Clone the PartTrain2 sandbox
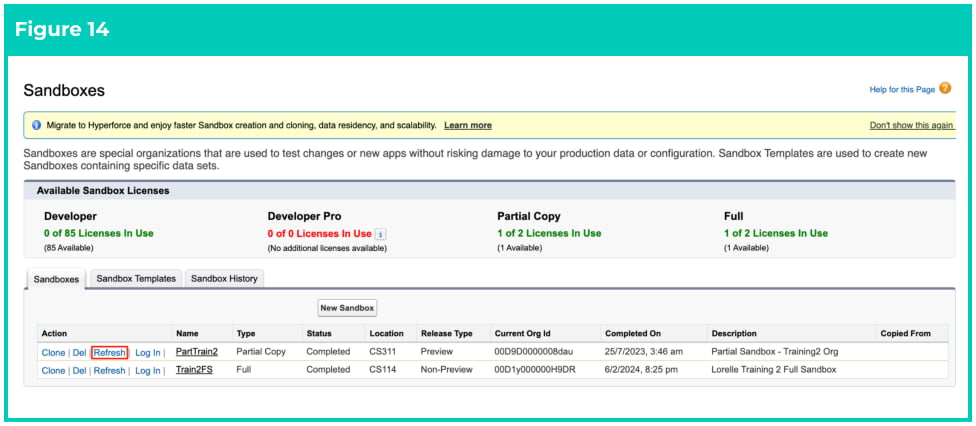Viewport: 976px width, 426px height. pyautogui.click(x=54, y=353)
